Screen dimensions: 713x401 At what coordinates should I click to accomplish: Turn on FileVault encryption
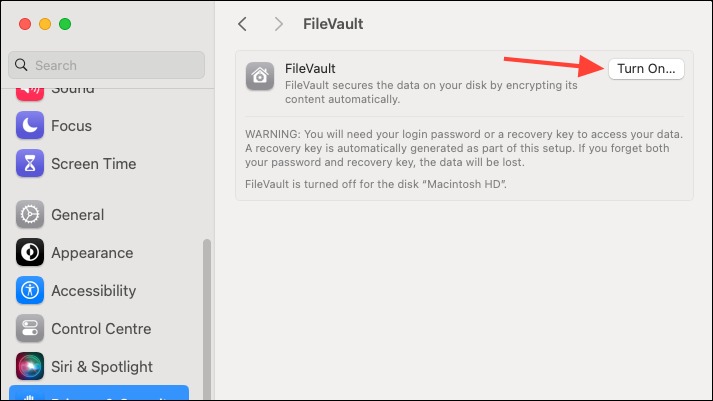pos(646,69)
